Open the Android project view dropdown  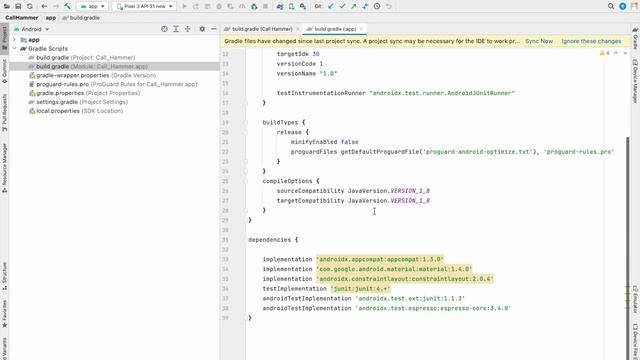click(31, 29)
